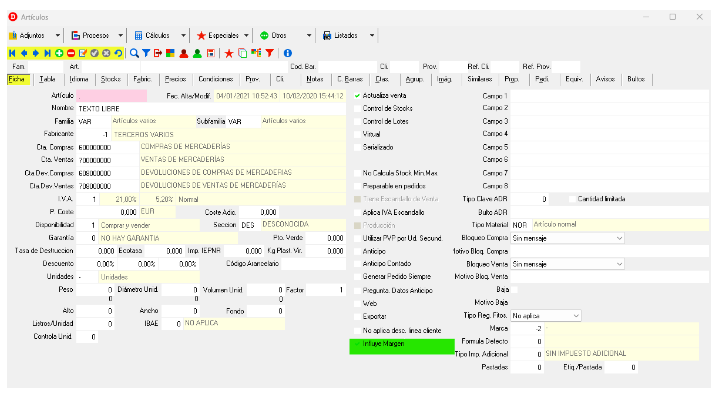The width and height of the screenshot is (714, 399).
Task: Delete the article with red minus icon
Action: pos(71,53)
